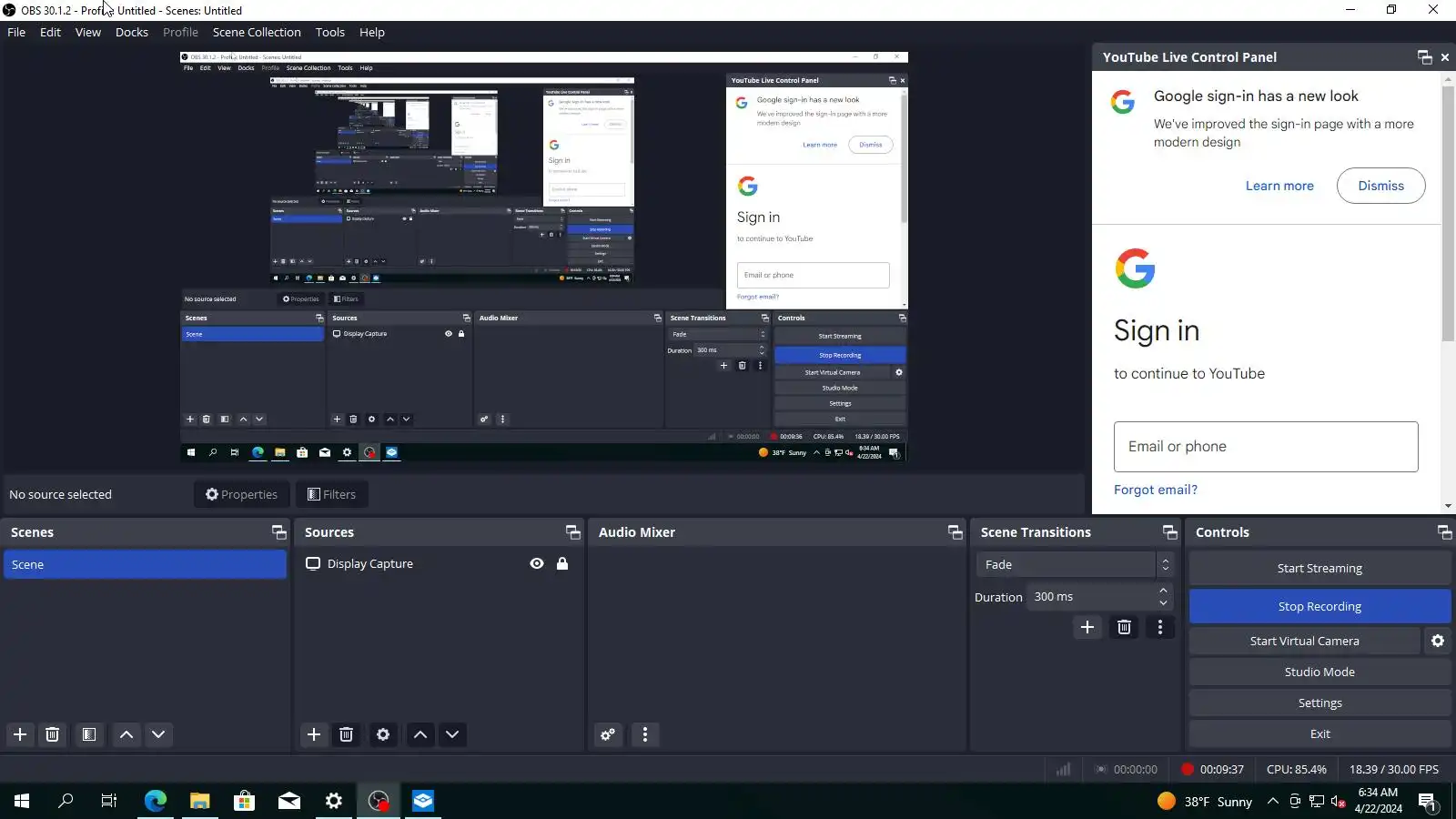The height and width of the screenshot is (819, 1456).
Task: Float the Scenes dock
Action: tap(279, 532)
